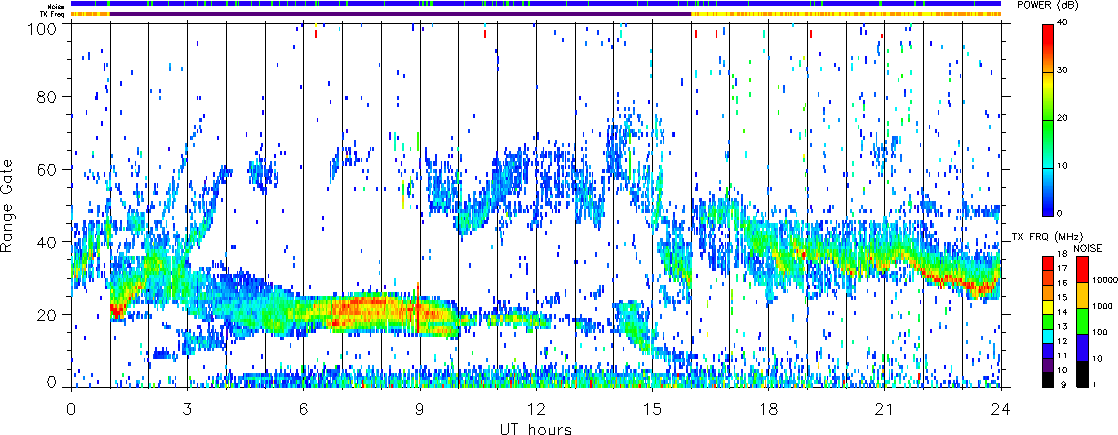Click the x-axis tick label 21
The height and width of the screenshot is (435, 1118).
[885, 409]
